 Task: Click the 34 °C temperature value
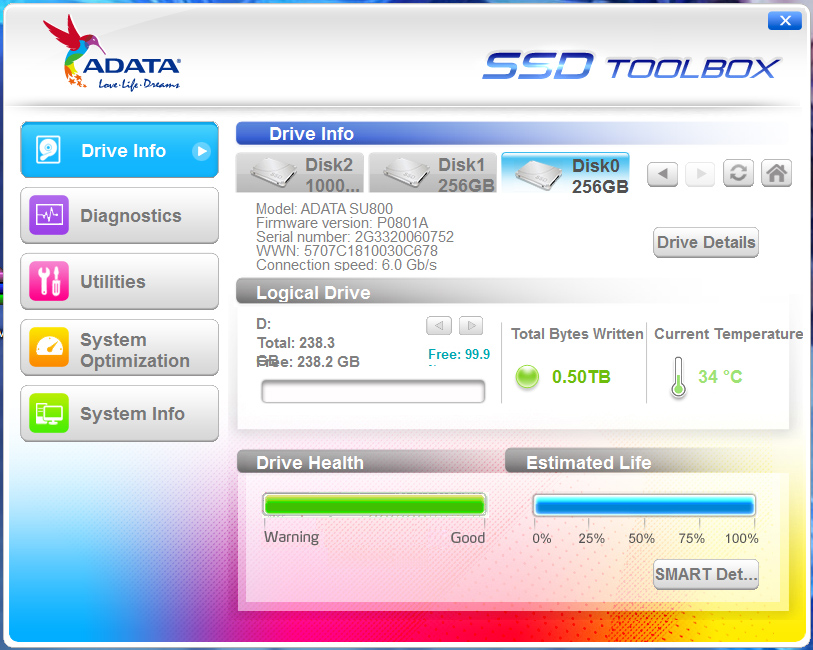(x=720, y=377)
